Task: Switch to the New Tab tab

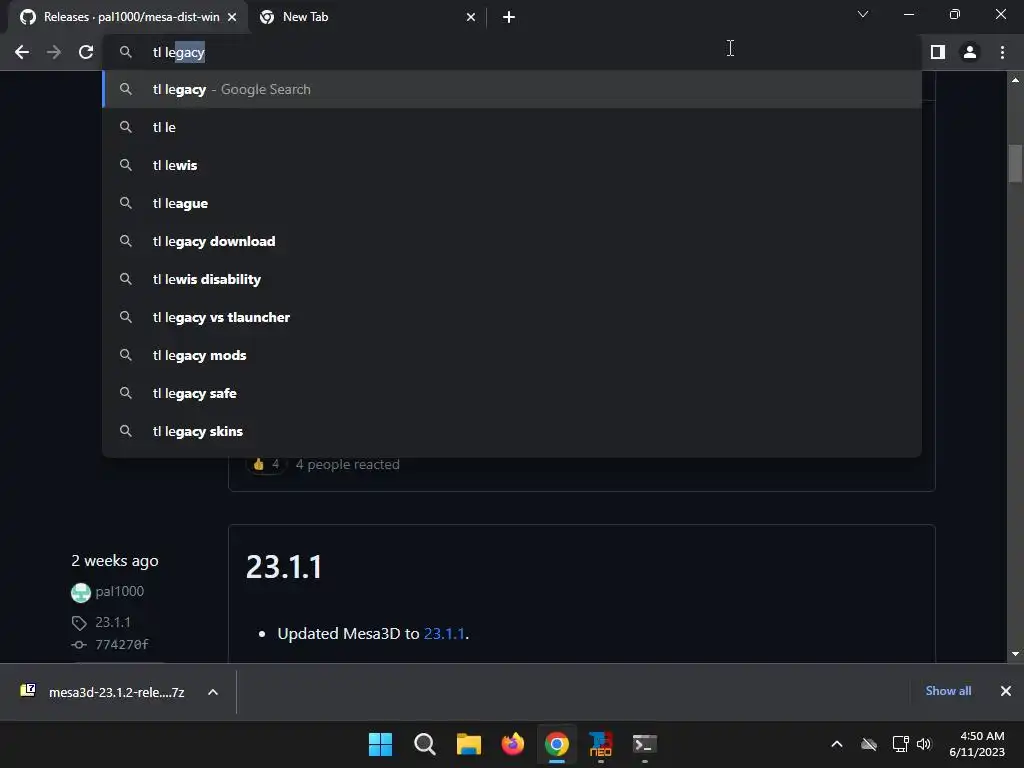Action: pyautogui.click(x=367, y=17)
